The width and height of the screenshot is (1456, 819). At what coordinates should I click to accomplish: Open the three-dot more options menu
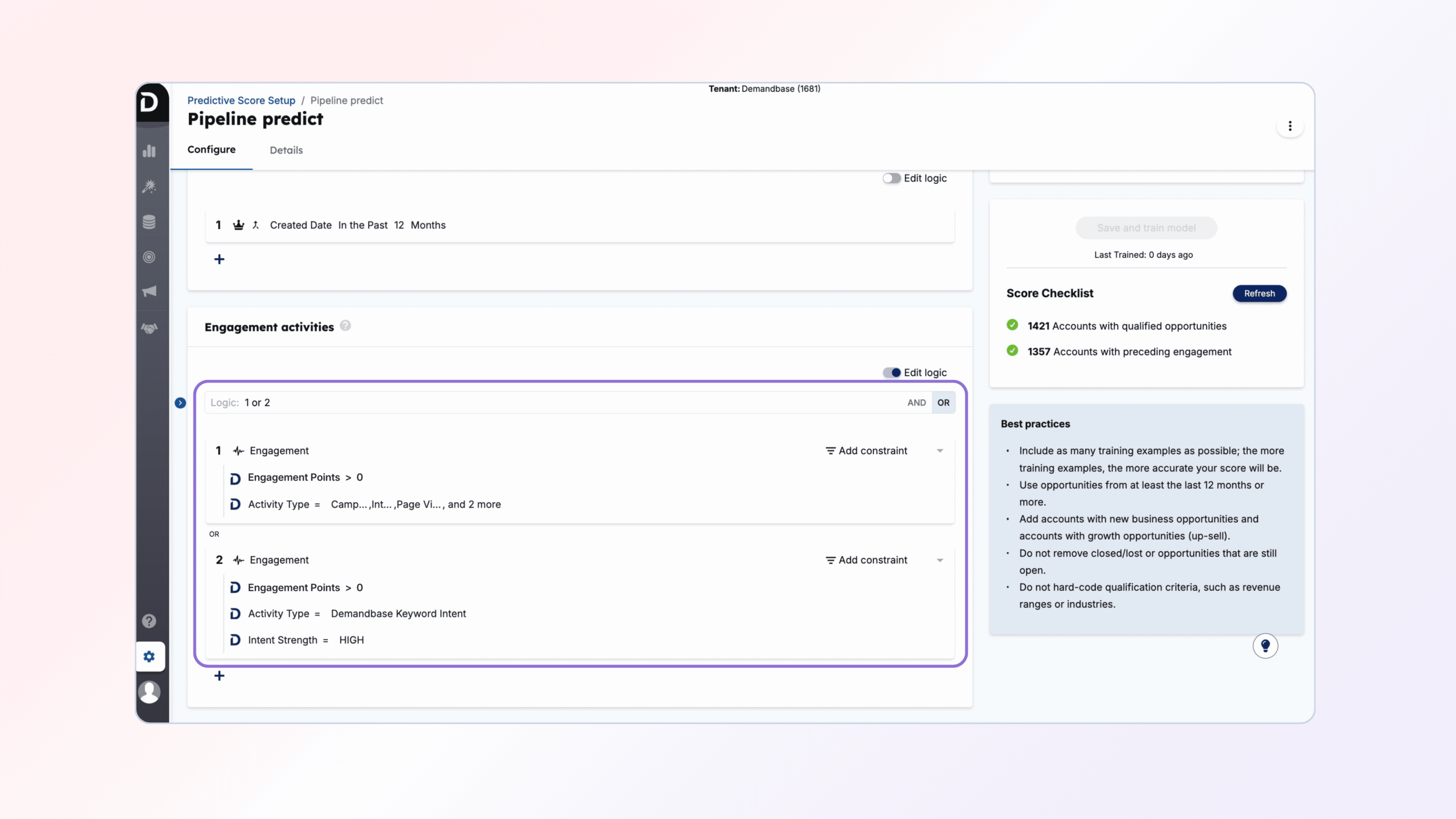[1289, 126]
